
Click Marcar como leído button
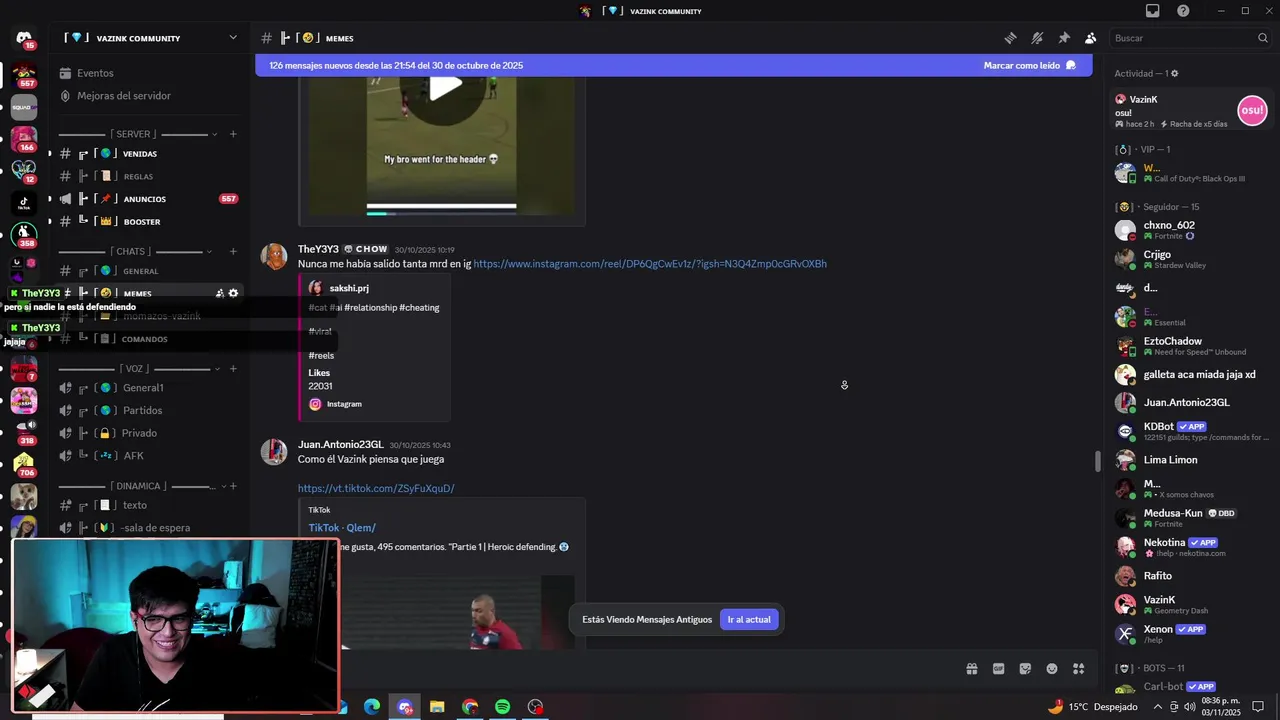tap(1029, 65)
